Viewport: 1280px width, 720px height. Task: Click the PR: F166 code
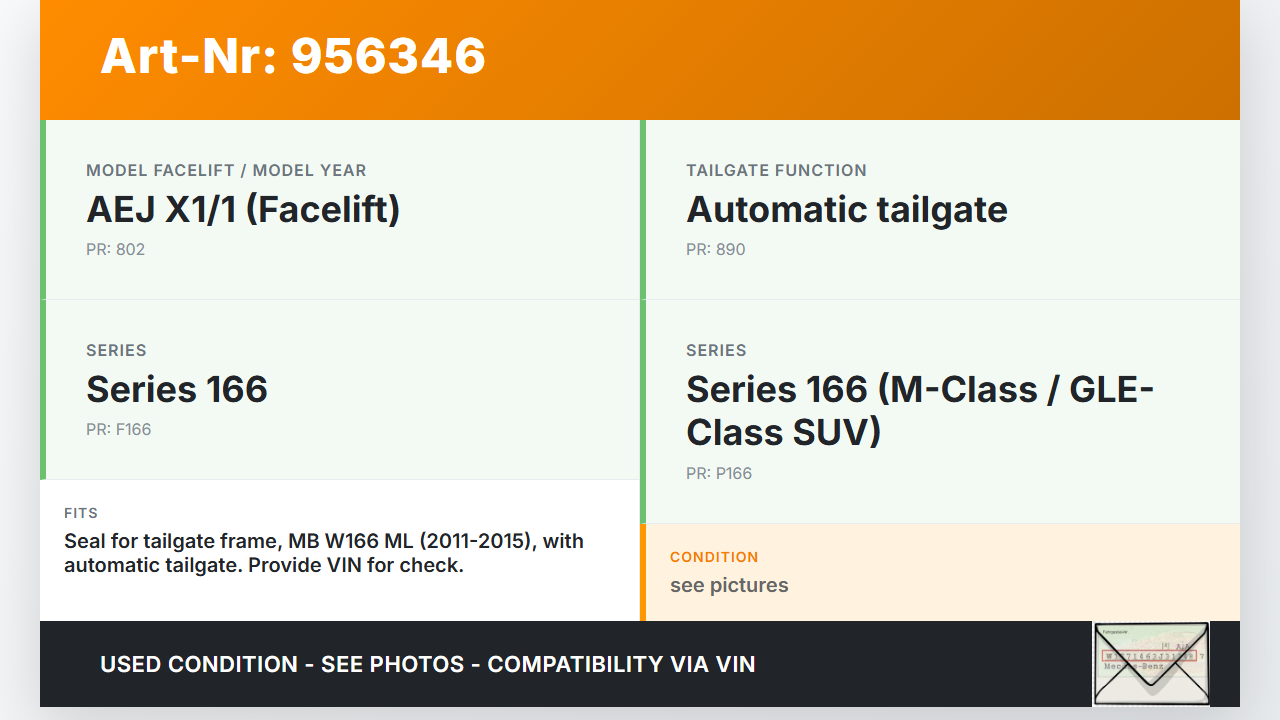click(118, 430)
